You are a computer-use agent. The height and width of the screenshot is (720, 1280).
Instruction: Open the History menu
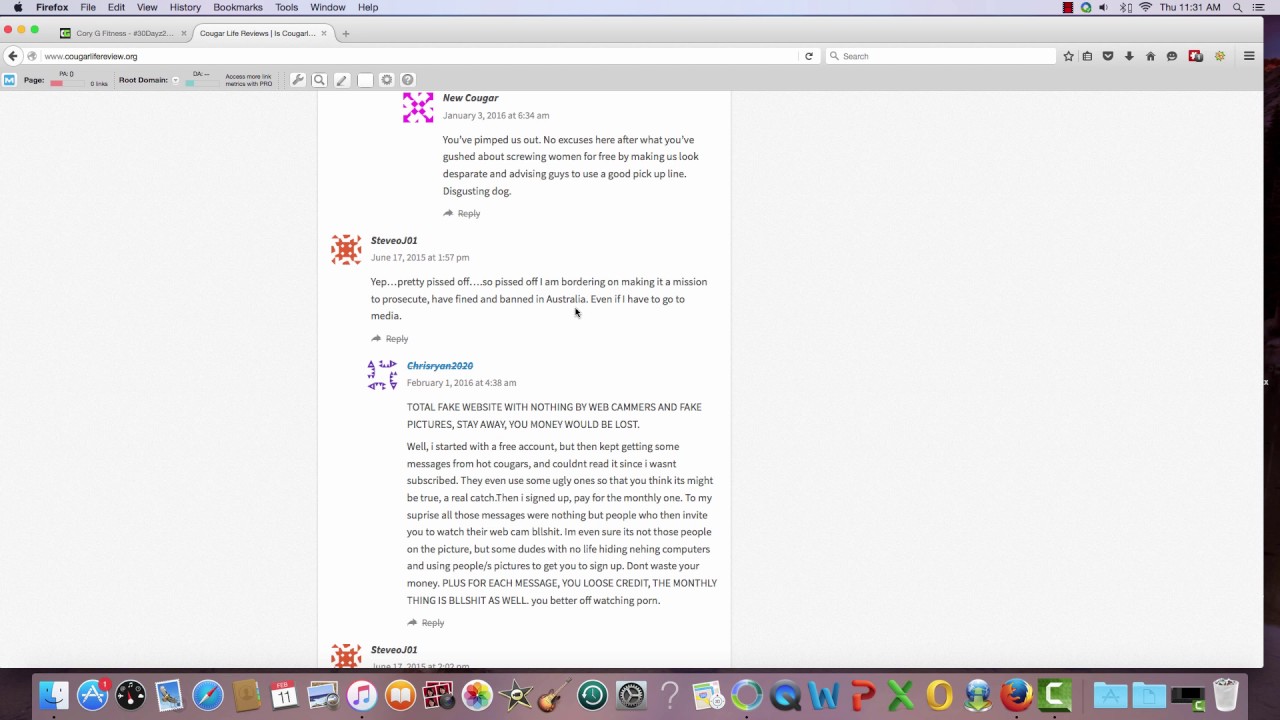point(185,7)
